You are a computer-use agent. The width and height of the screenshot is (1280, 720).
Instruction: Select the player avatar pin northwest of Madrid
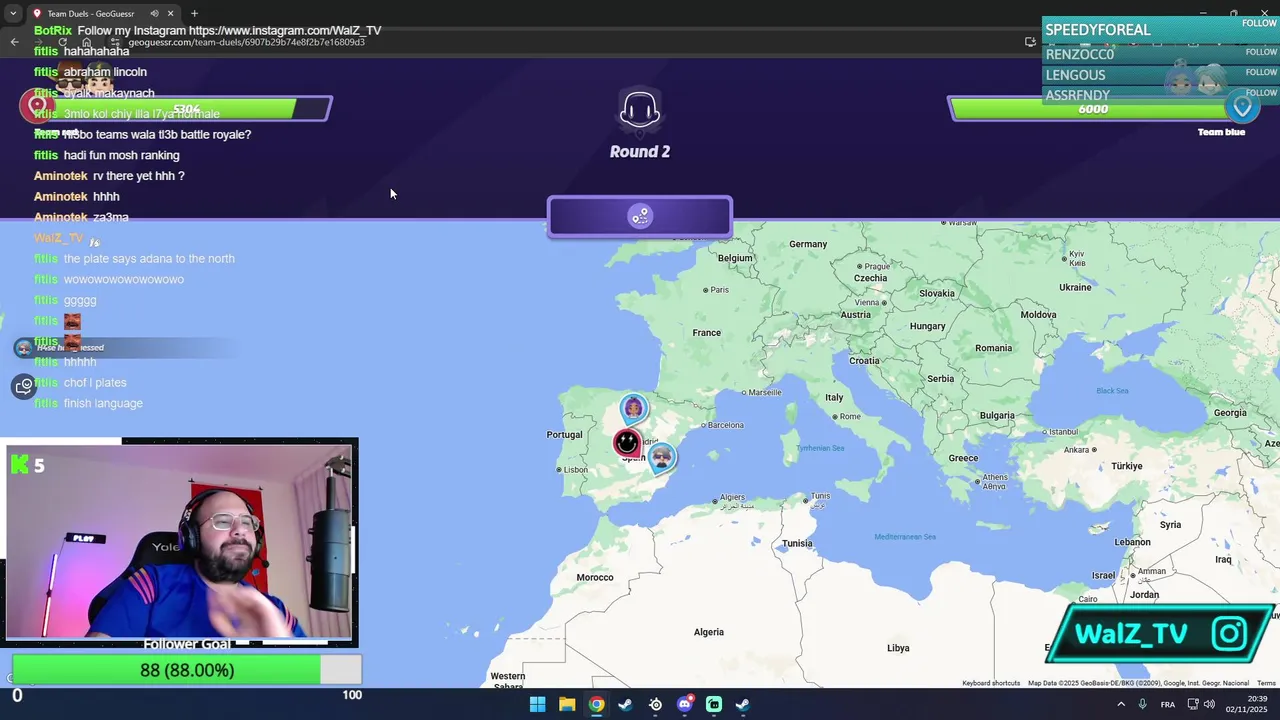(x=634, y=408)
